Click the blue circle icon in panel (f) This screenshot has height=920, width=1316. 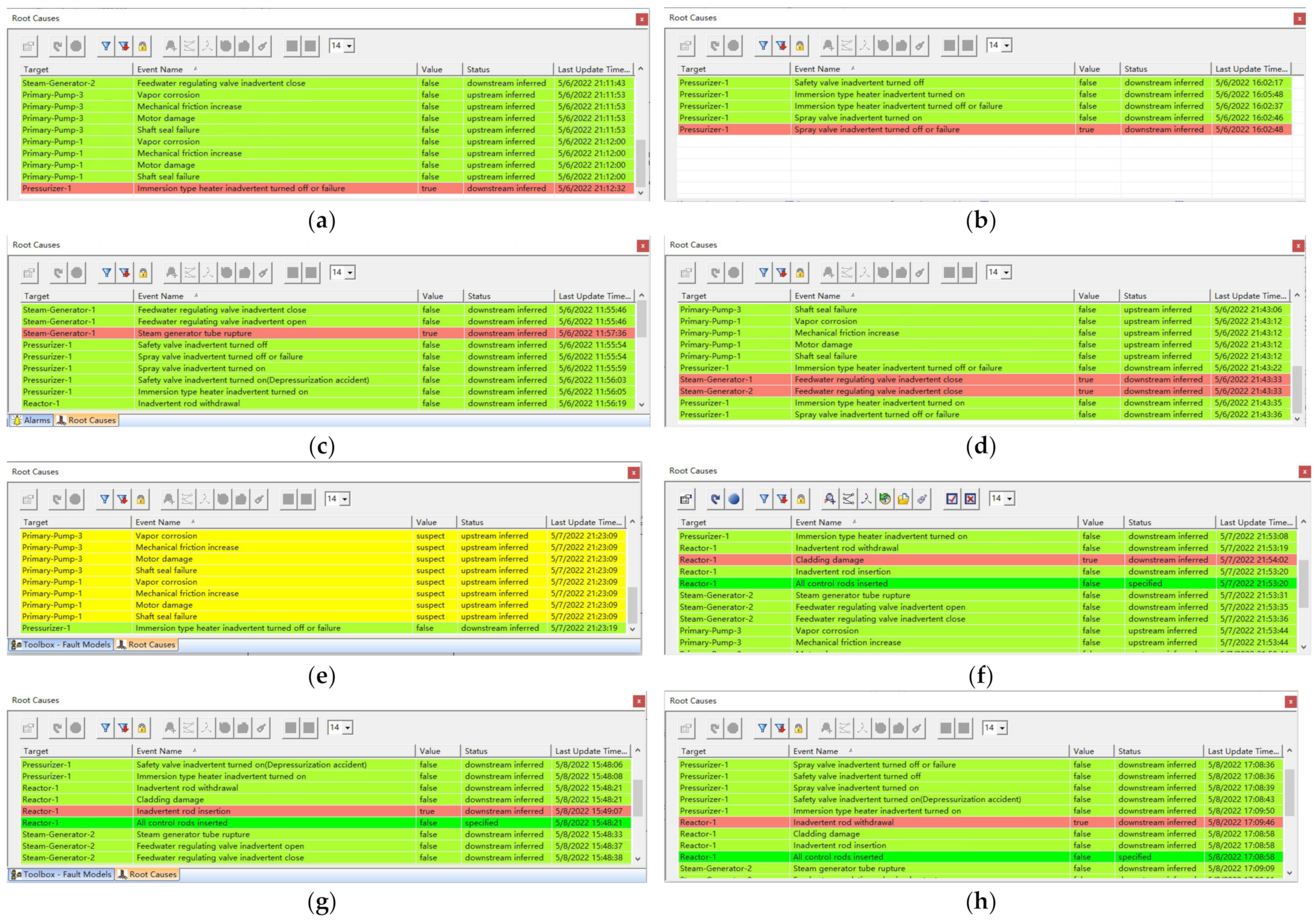(x=734, y=499)
